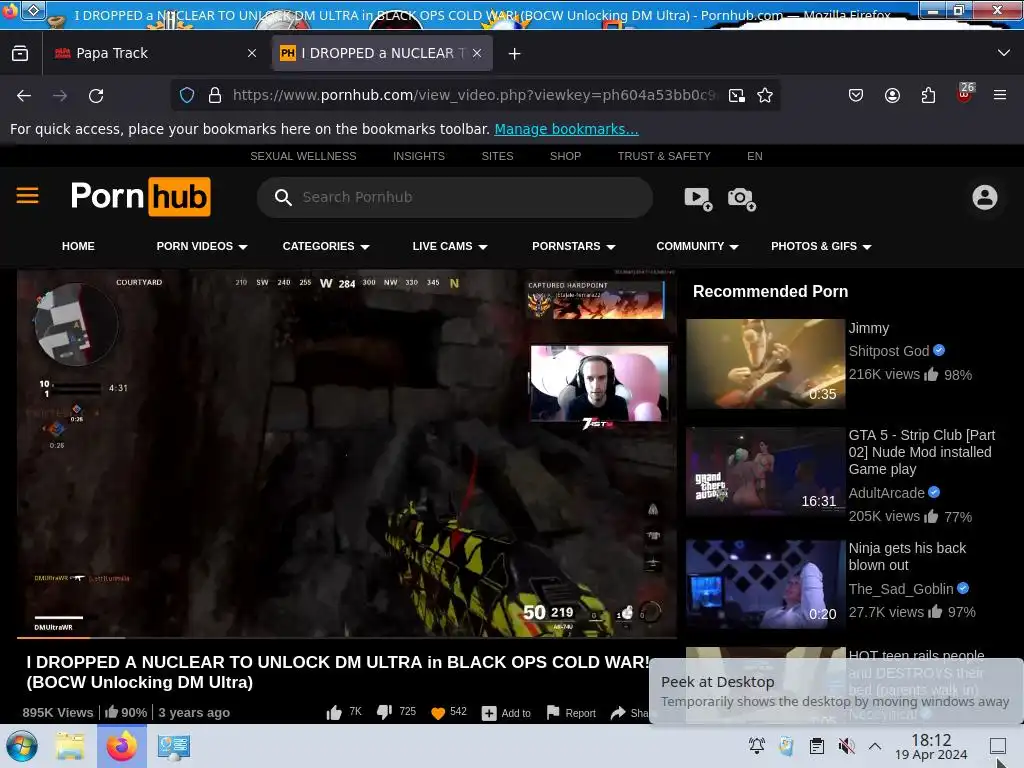The height and width of the screenshot is (768, 1024).
Task: Open the EN language selector
Action: point(754,156)
